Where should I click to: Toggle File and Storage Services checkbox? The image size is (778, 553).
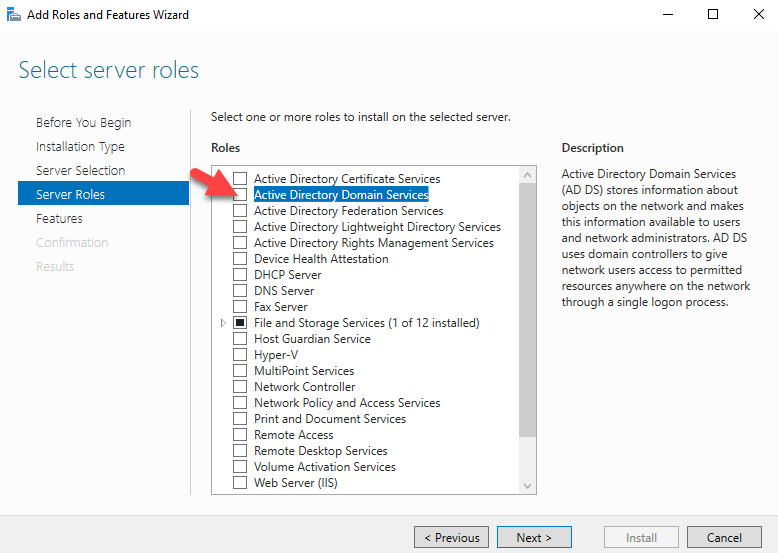coord(240,323)
